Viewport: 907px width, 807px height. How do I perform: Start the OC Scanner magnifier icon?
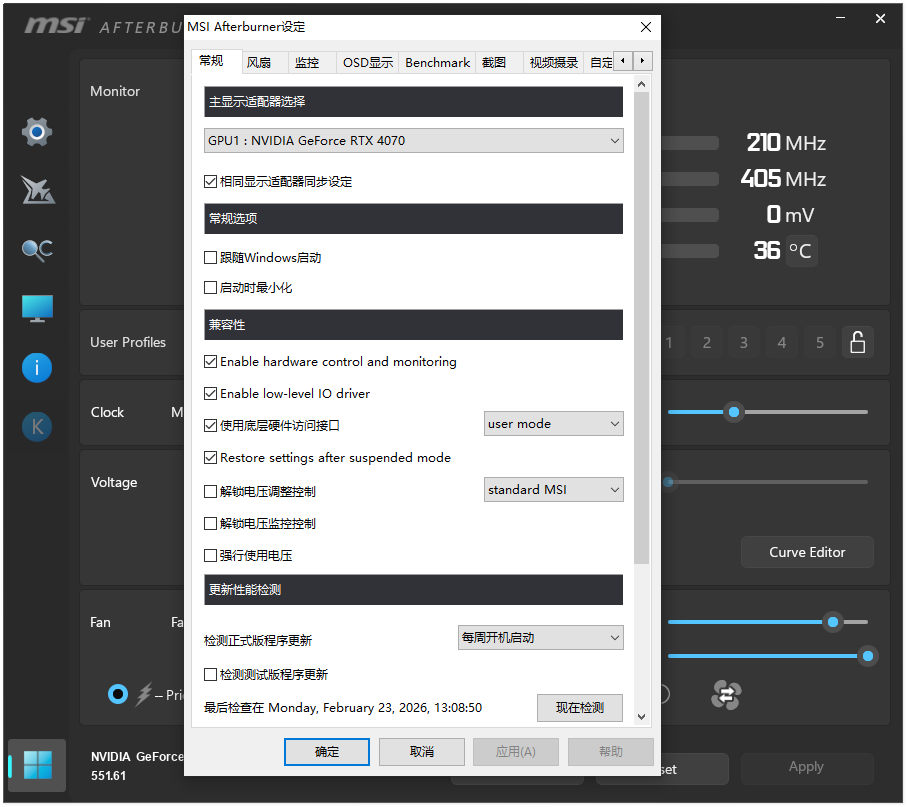pyautogui.click(x=36, y=250)
